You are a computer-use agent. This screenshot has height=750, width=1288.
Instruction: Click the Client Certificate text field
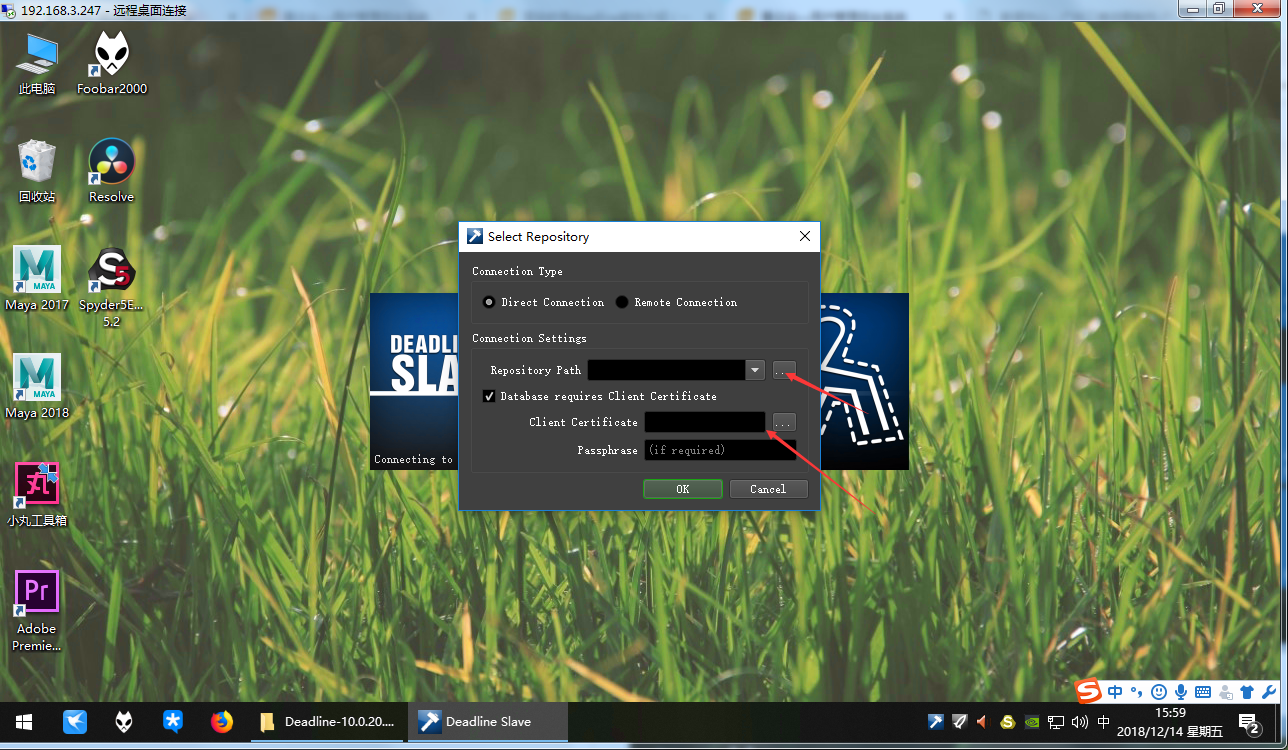[x=705, y=422]
